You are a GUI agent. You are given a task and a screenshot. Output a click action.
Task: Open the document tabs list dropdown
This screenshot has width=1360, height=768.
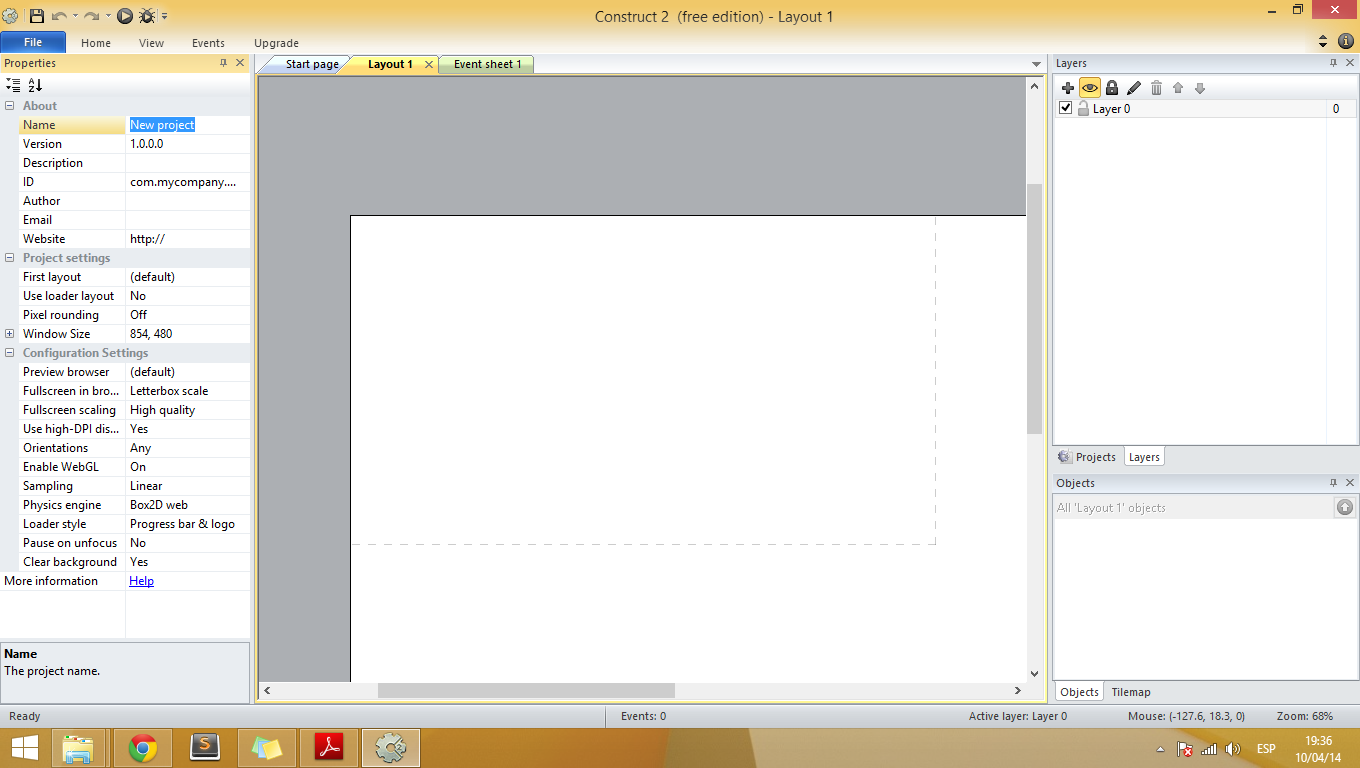pos(1037,65)
